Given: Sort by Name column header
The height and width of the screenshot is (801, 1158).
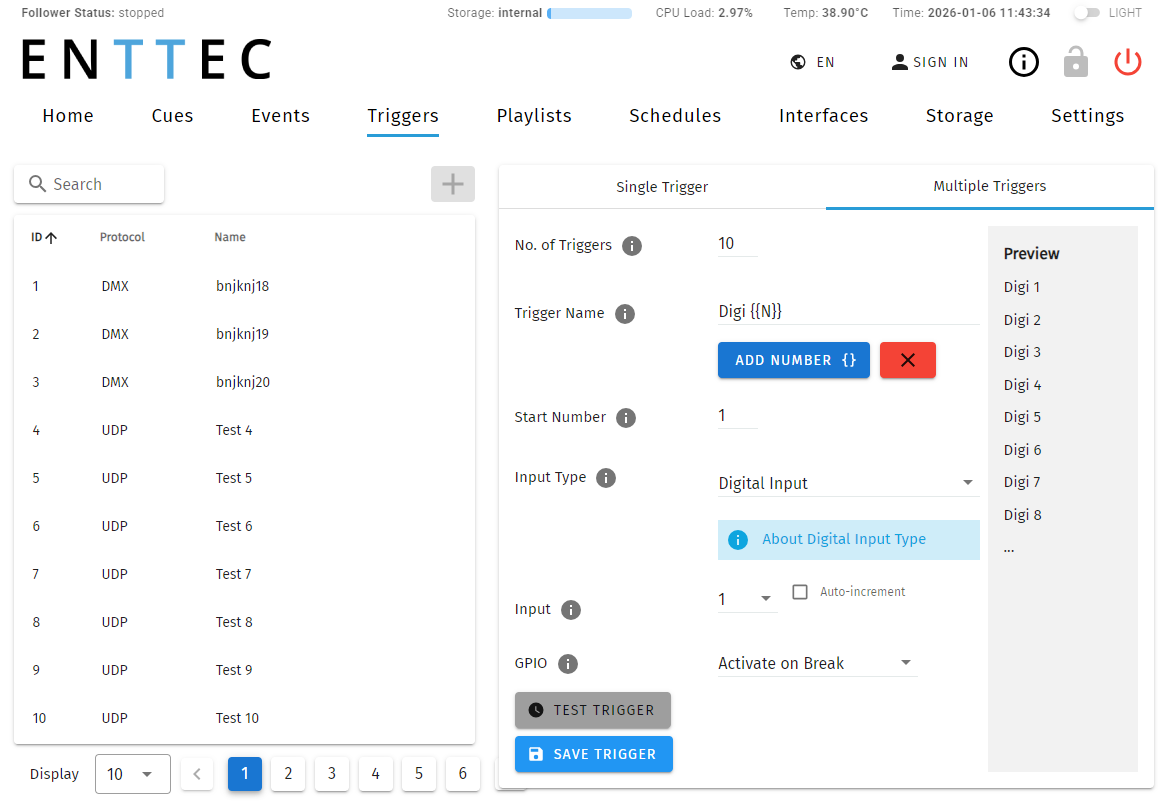Looking at the screenshot, I should 230,238.
